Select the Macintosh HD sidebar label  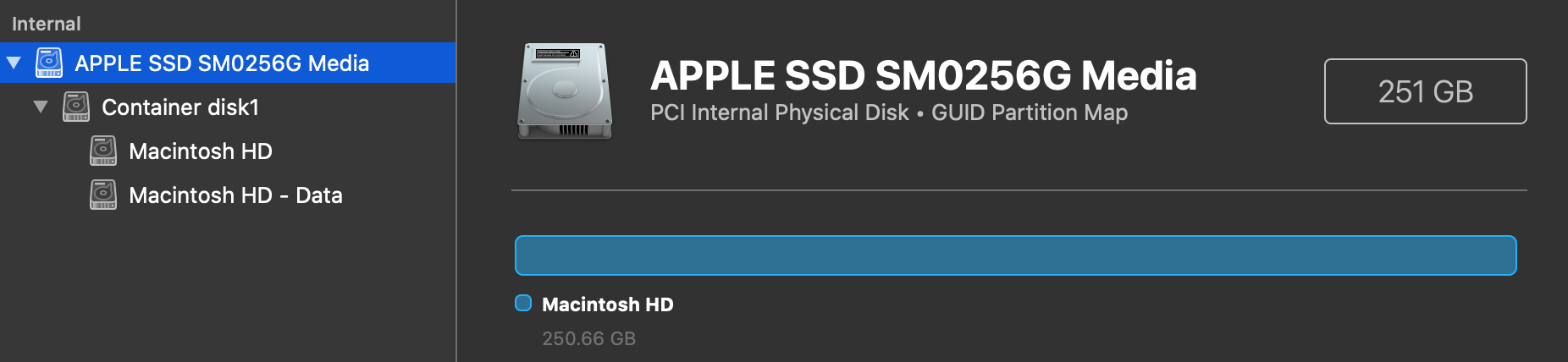pos(201,151)
